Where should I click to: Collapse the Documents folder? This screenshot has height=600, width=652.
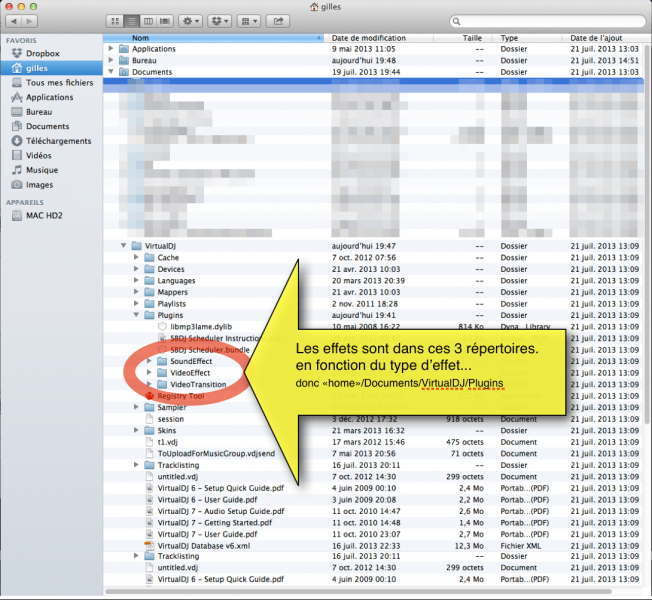point(111,72)
